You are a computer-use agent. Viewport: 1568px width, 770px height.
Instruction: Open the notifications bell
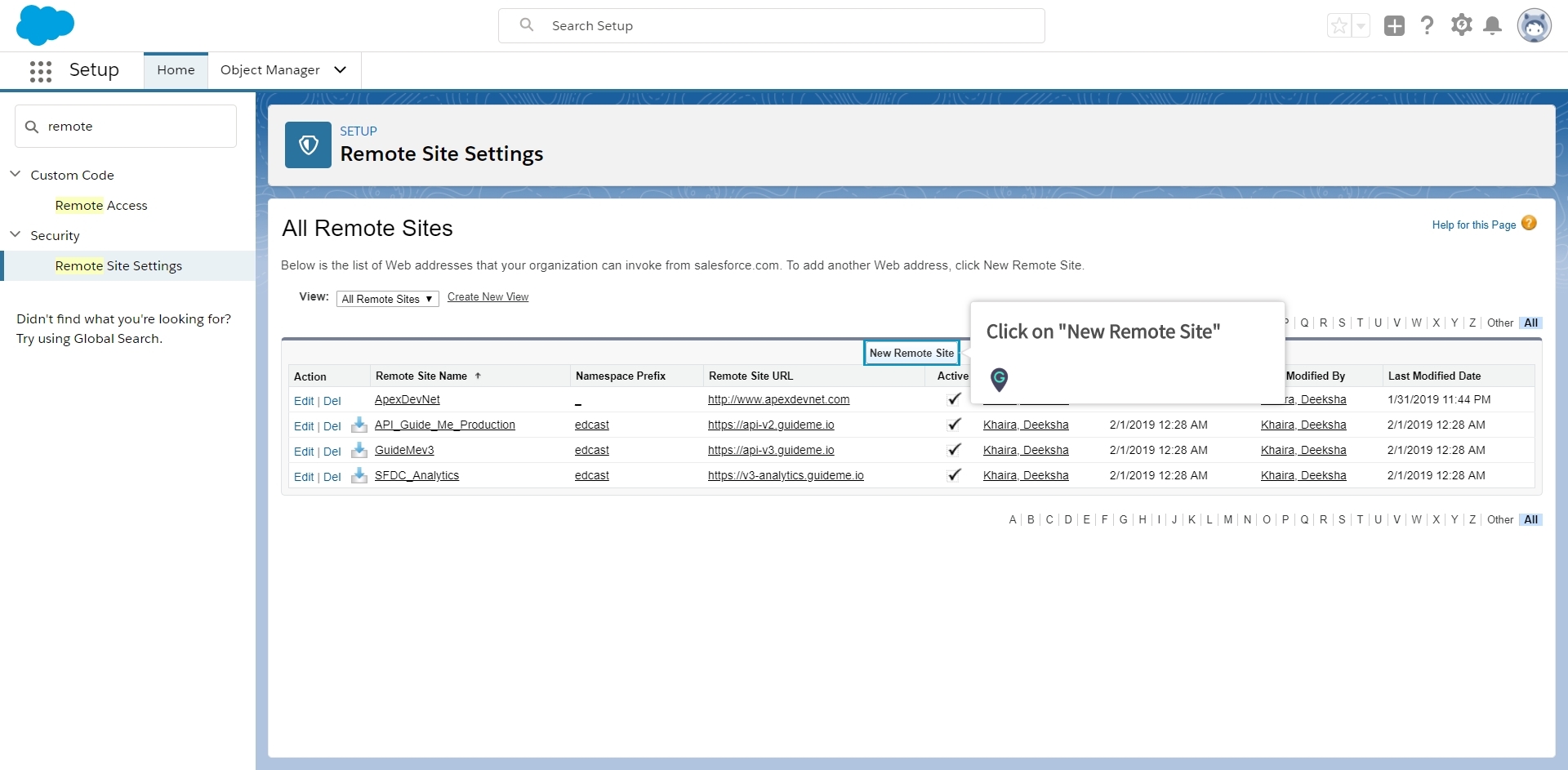click(x=1492, y=25)
